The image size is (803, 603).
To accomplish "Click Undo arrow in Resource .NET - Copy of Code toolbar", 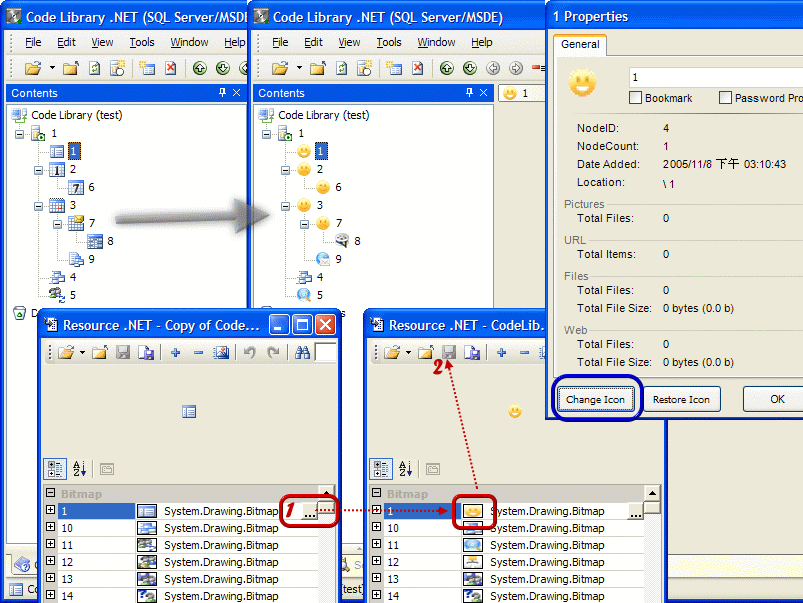I will tap(249, 352).
